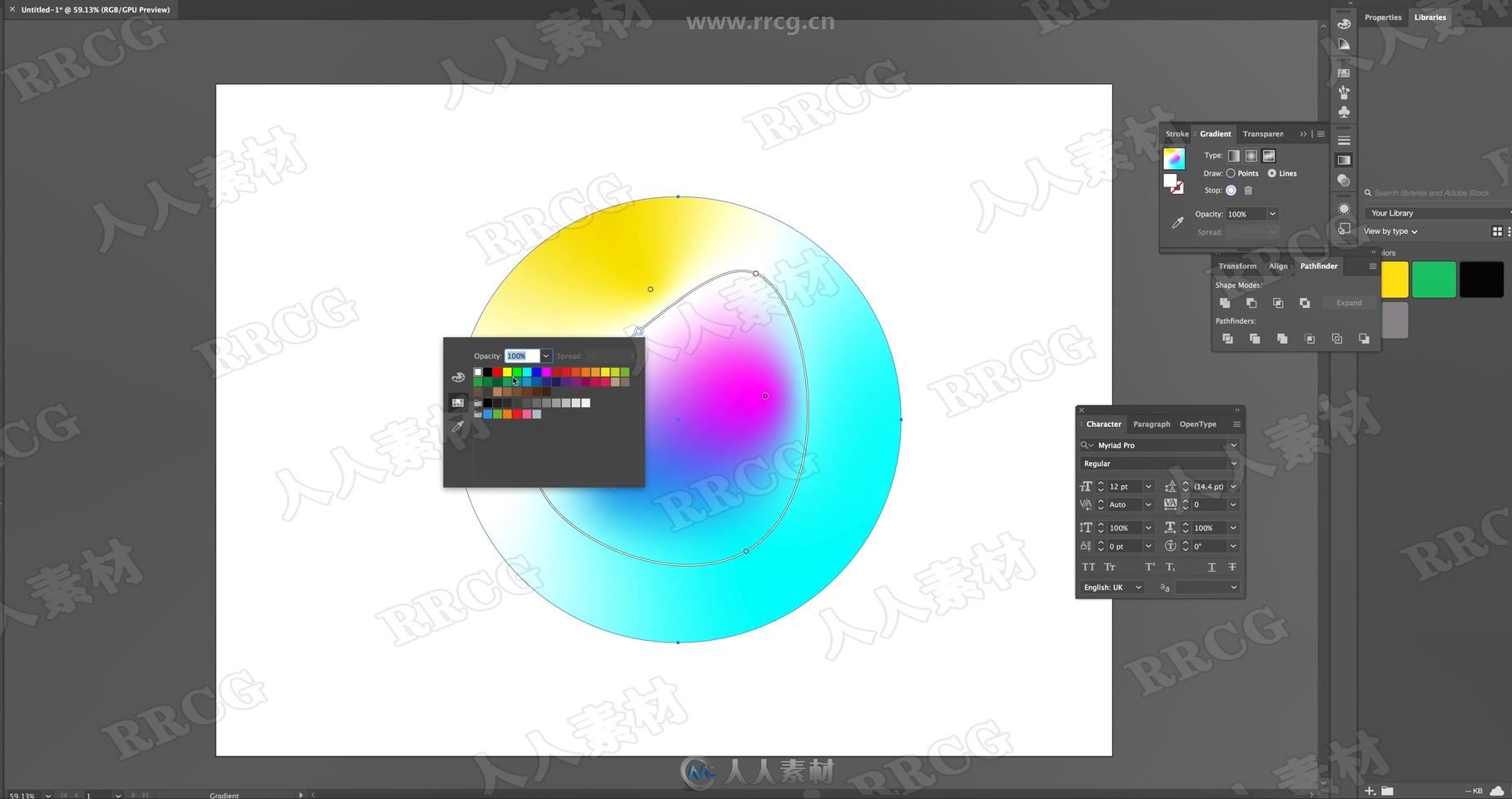The width and height of the screenshot is (1512, 799).
Task: Switch to the Paragraph tab
Action: point(1151,424)
